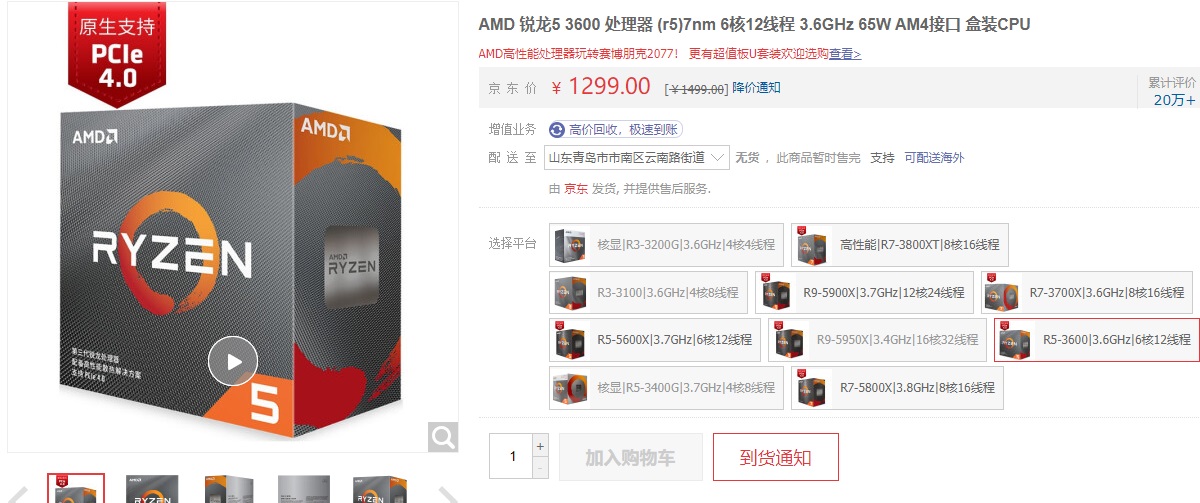Choose the R7-5800X 3.8GHz option

(897, 388)
